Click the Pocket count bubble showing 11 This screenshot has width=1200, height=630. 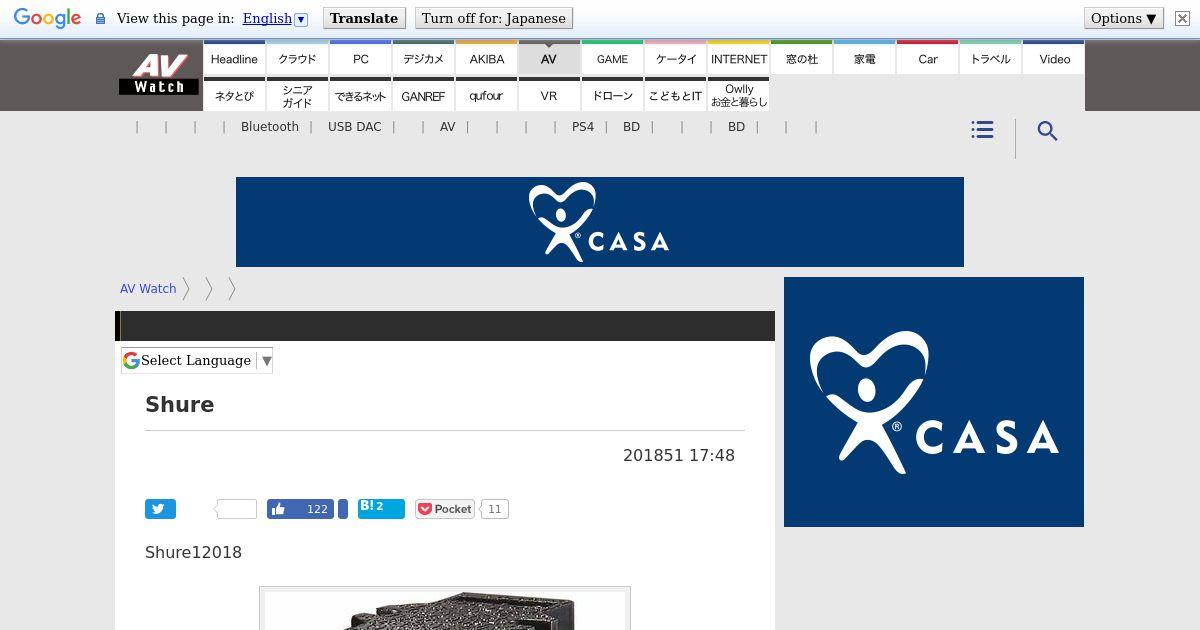coord(494,509)
